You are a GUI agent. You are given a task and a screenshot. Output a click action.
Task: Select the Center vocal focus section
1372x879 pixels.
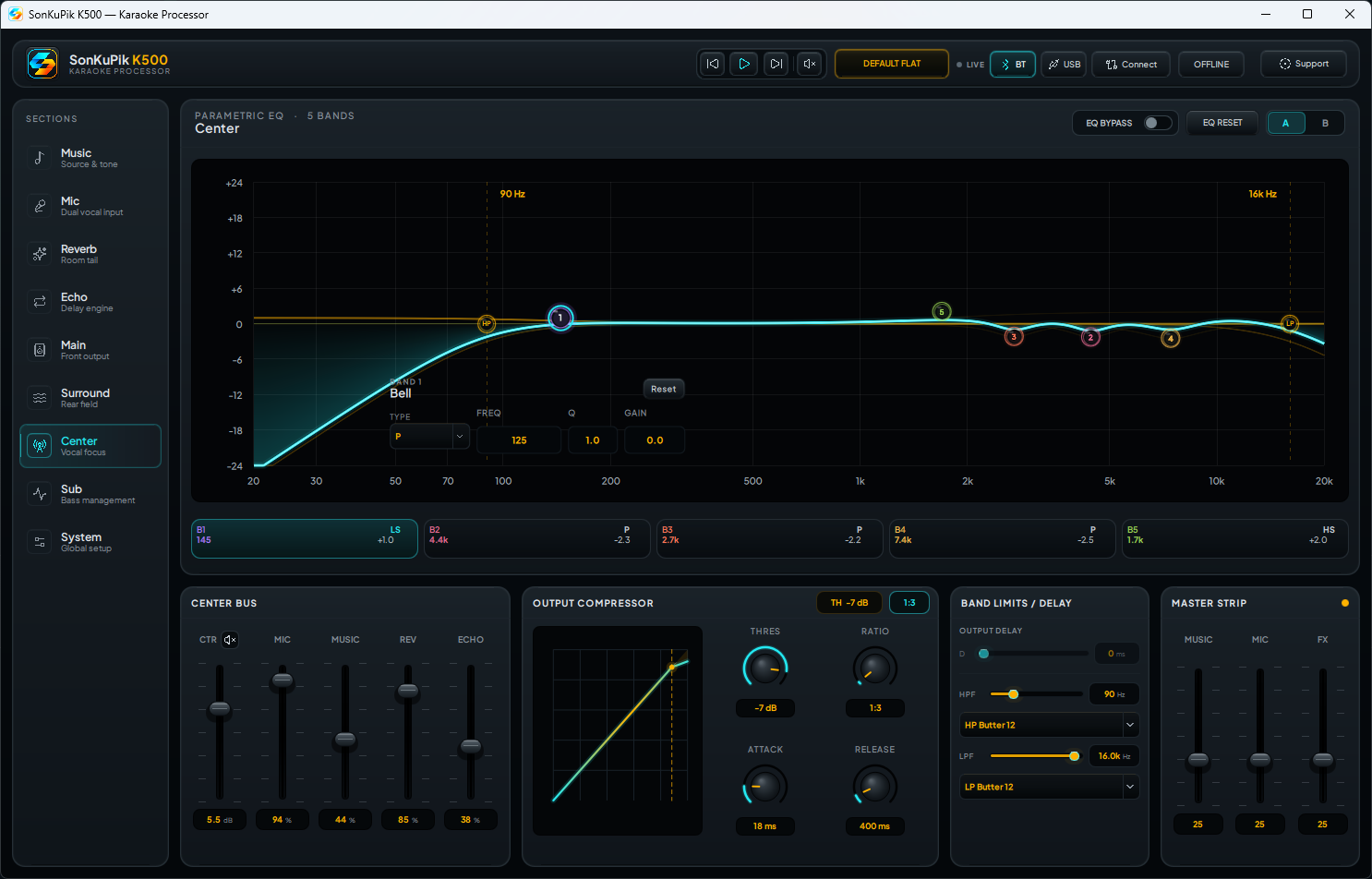90,446
